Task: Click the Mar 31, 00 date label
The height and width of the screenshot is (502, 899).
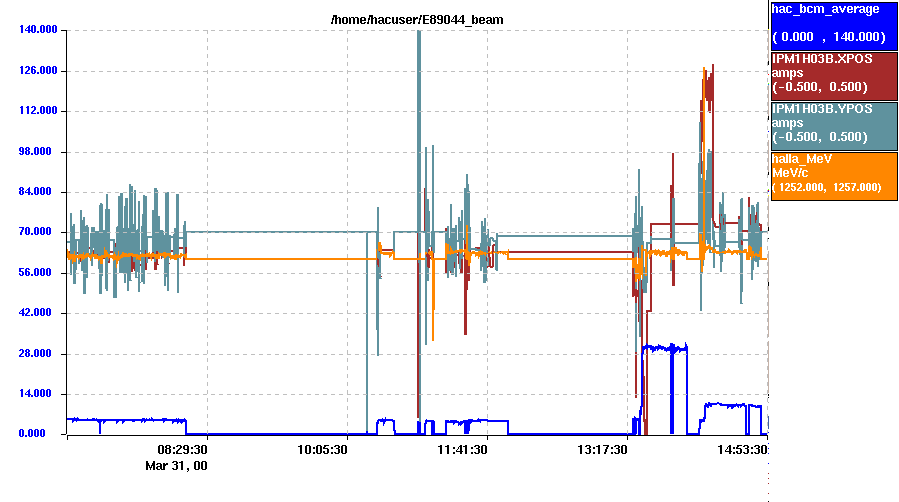Action: [x=177, y=466]
